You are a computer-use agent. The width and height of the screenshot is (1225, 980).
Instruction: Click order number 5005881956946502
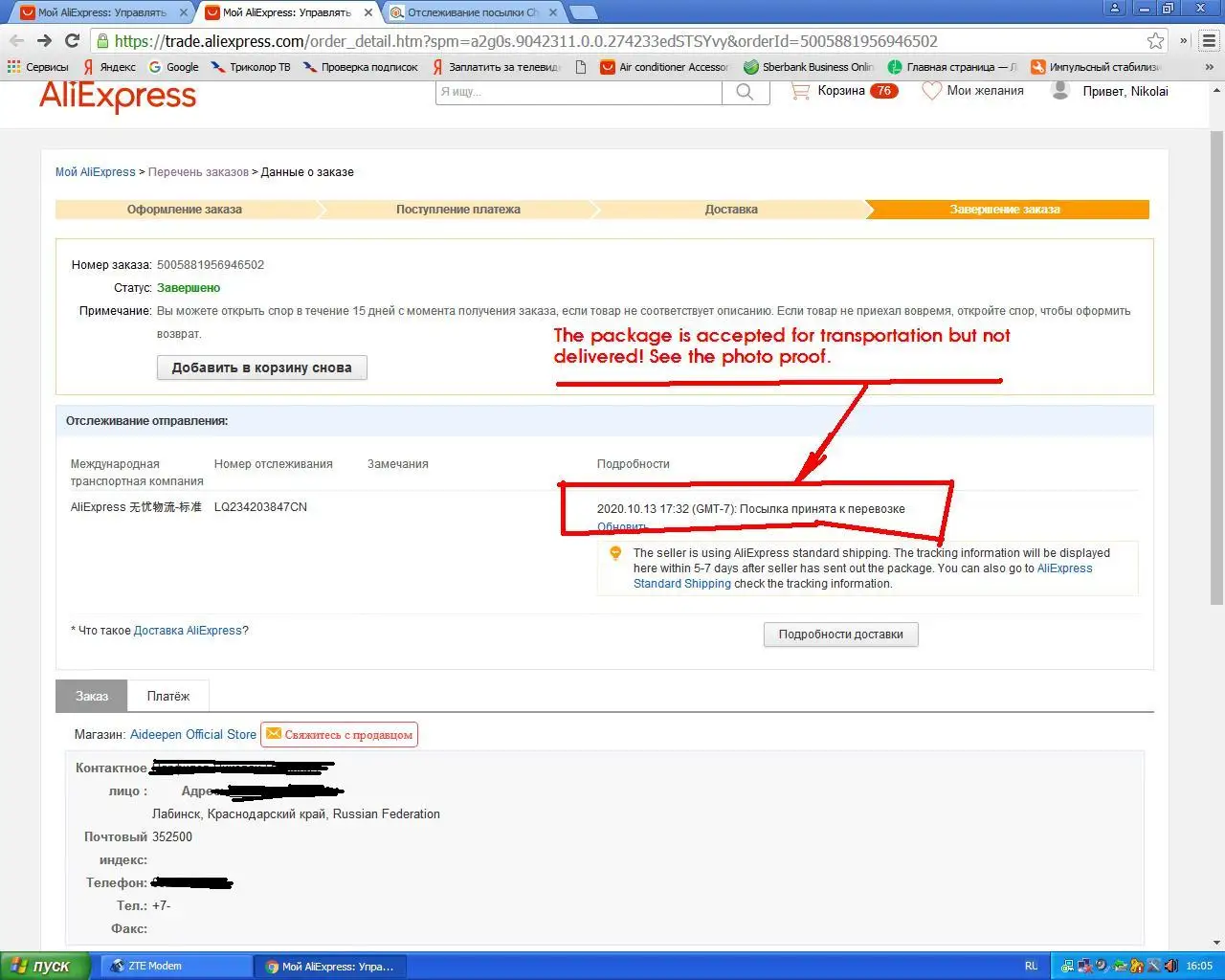pyautogui.click(x=211, y=265)
